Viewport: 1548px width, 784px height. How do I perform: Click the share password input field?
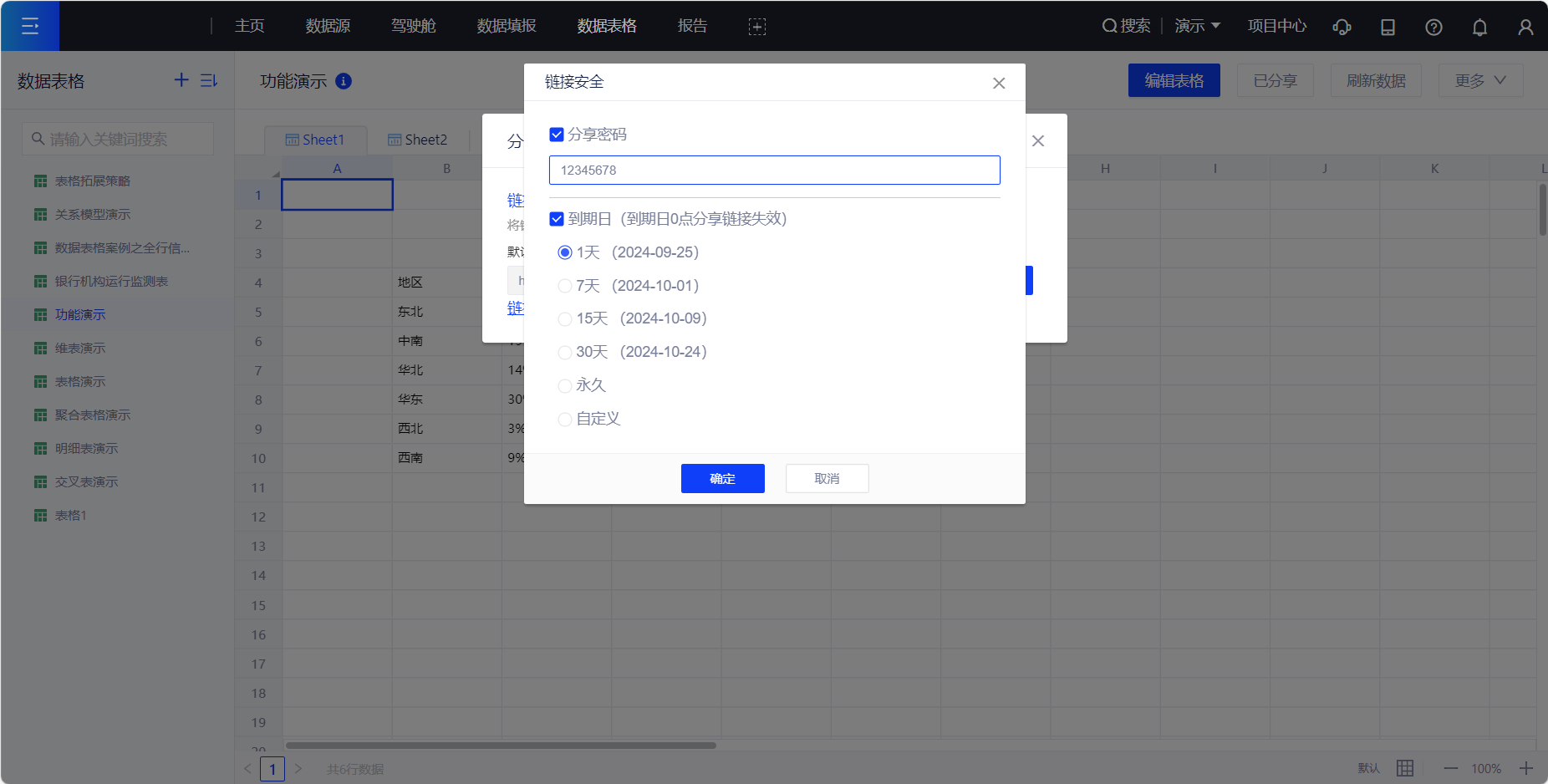[x=774, y=170]
